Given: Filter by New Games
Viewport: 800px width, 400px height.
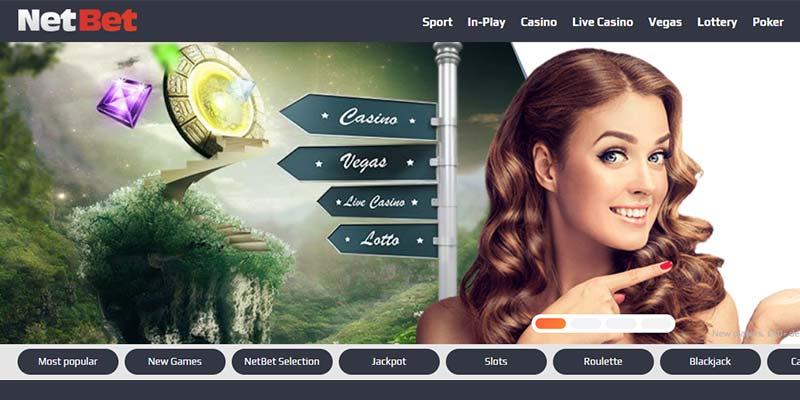Looking at the screenshot, I should (175, 362).
